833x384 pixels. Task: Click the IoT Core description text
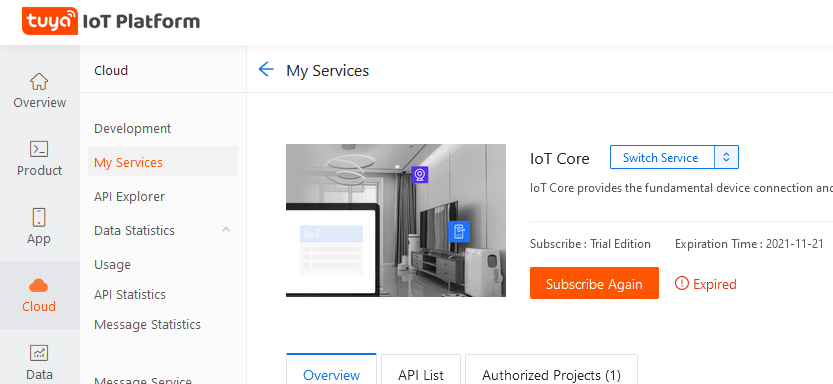[681, 188]
